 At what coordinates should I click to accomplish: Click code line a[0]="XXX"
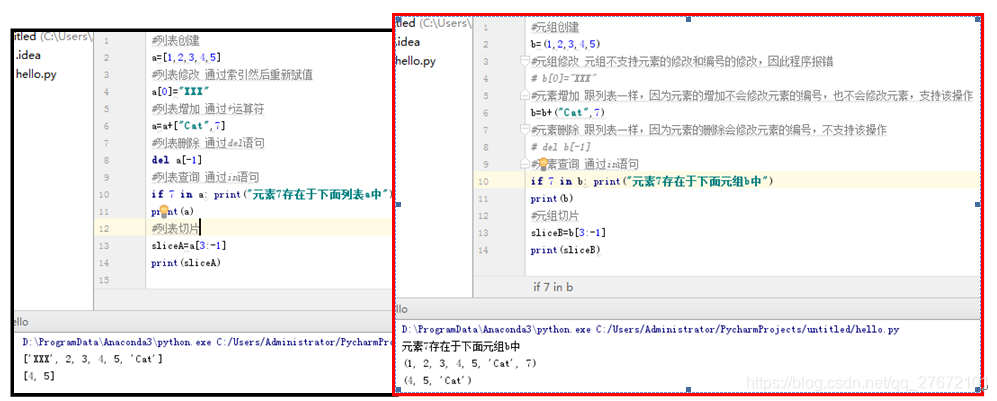point(181,92)
